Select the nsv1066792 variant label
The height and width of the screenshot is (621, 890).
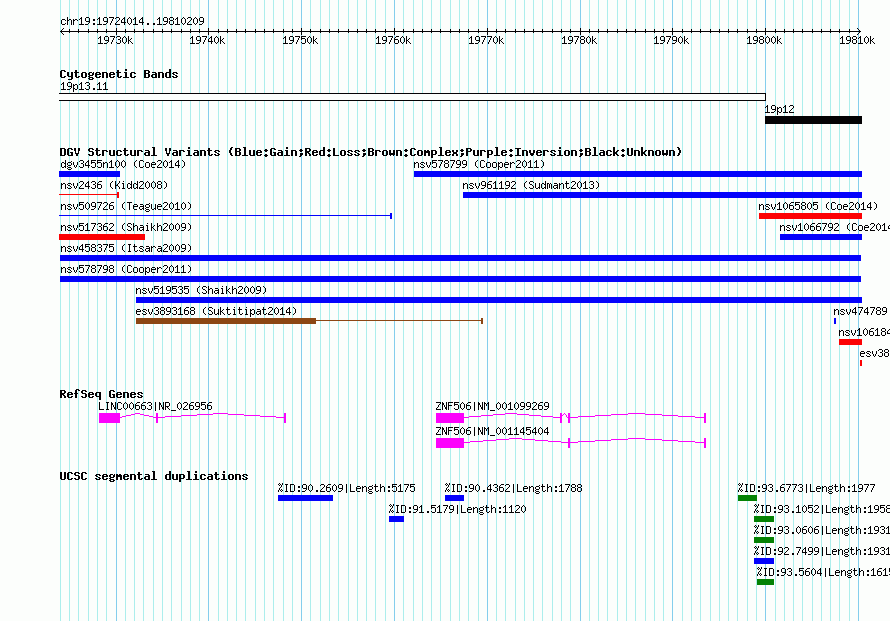click(x=834, y=227)
